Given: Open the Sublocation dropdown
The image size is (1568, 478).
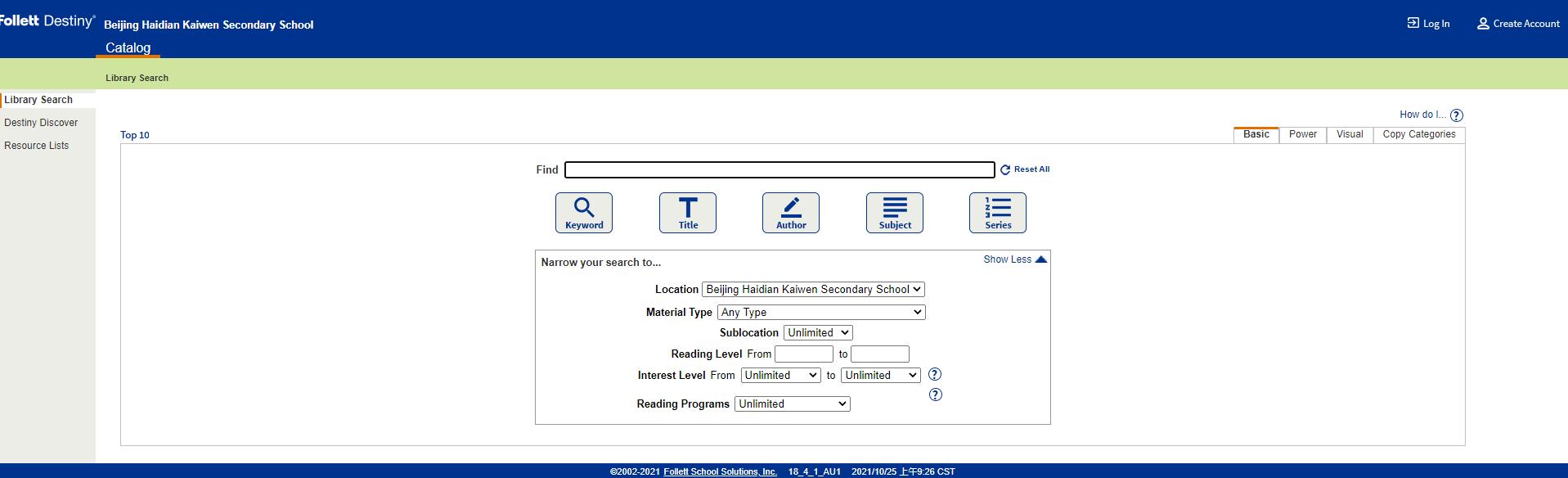Looking at the screenshot, I should [x=818, y=332].
